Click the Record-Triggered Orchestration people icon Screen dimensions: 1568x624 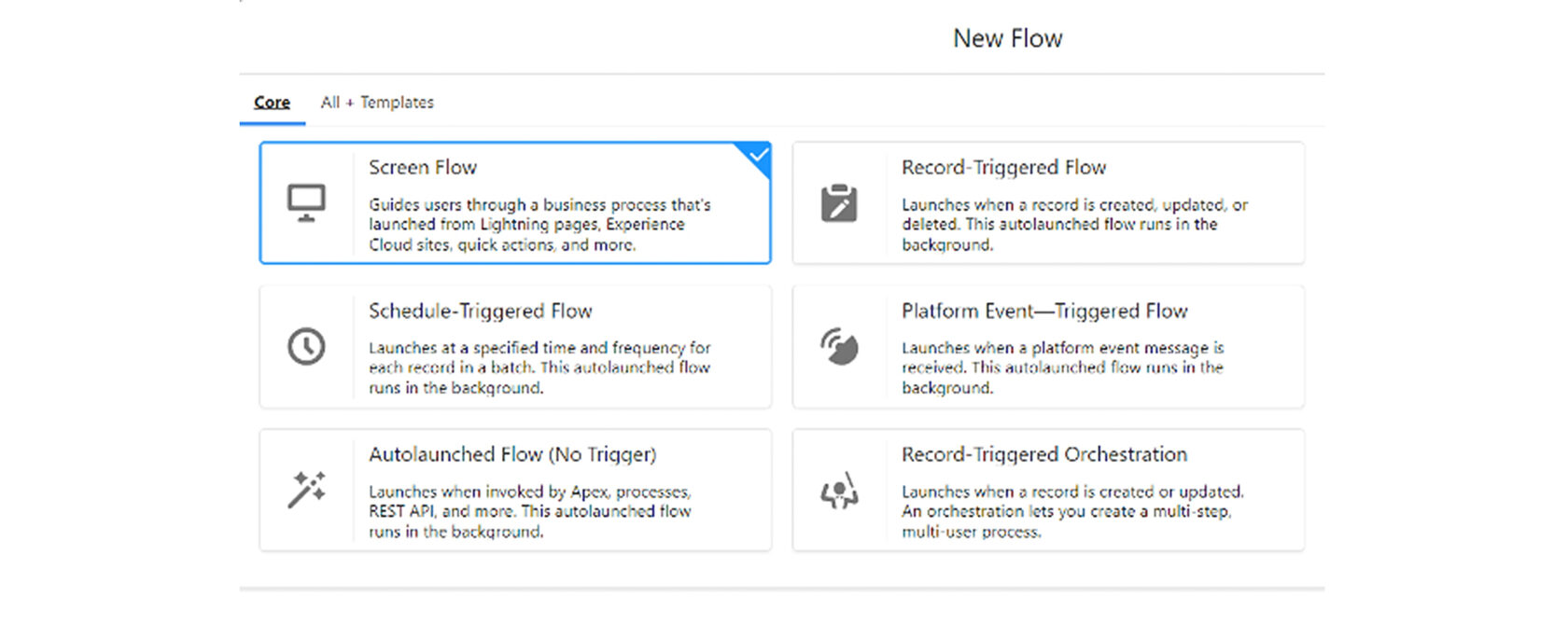(839, 491)
